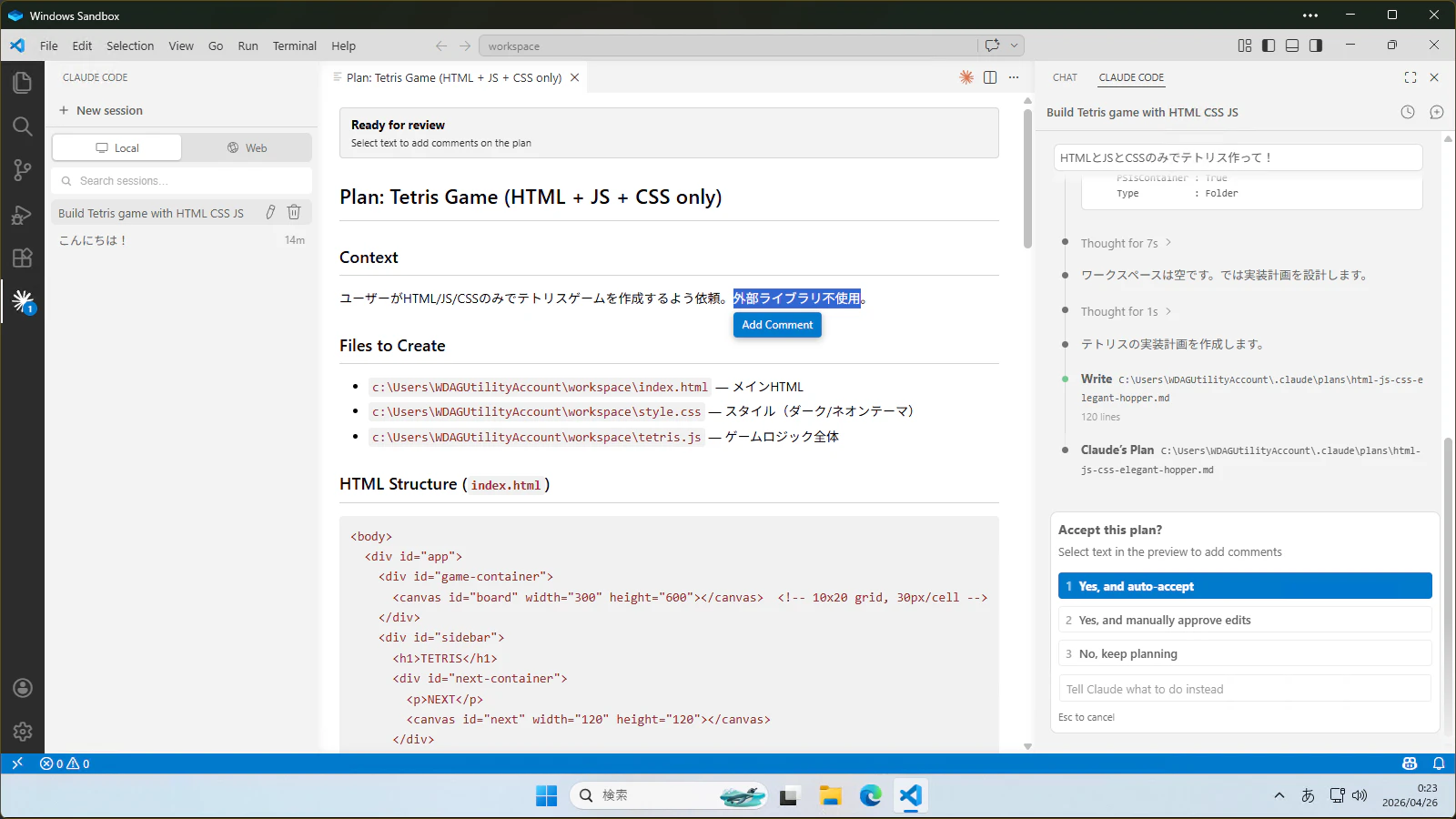Open the Explorer view in activity bar

(23, 83)
